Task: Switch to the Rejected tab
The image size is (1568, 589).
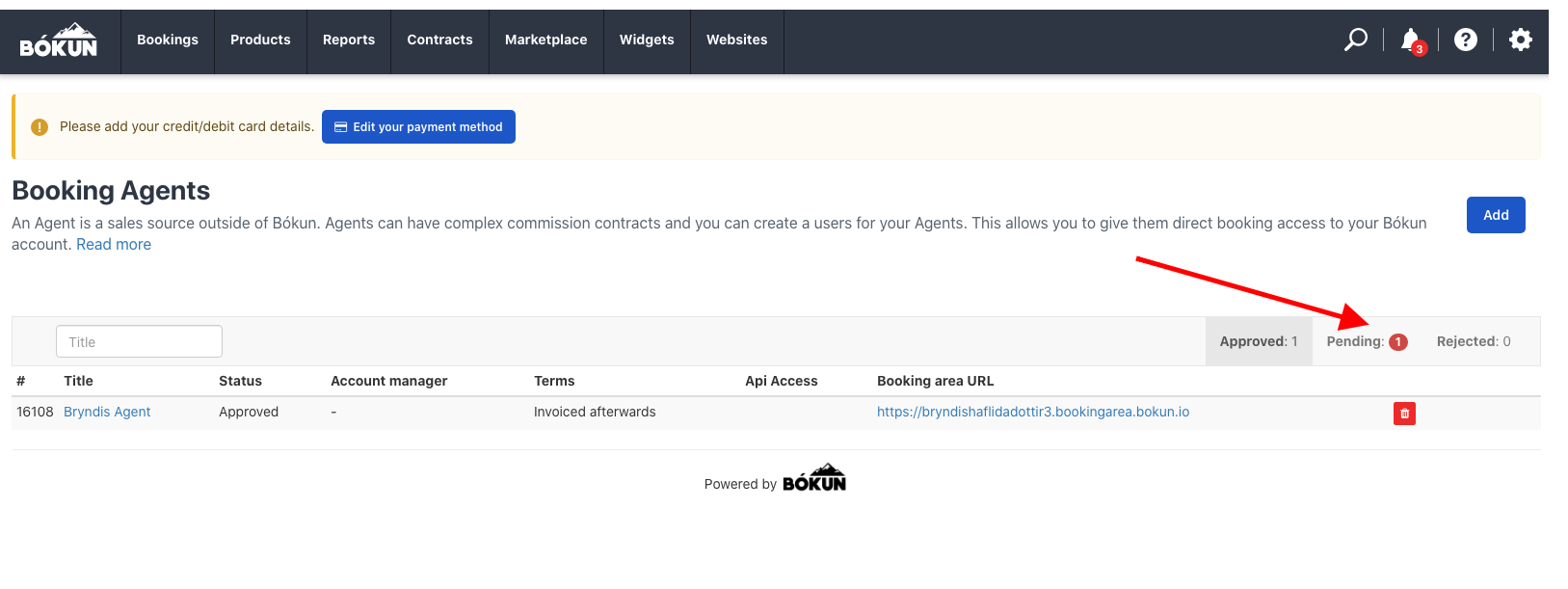Action: coord(1474,341)
